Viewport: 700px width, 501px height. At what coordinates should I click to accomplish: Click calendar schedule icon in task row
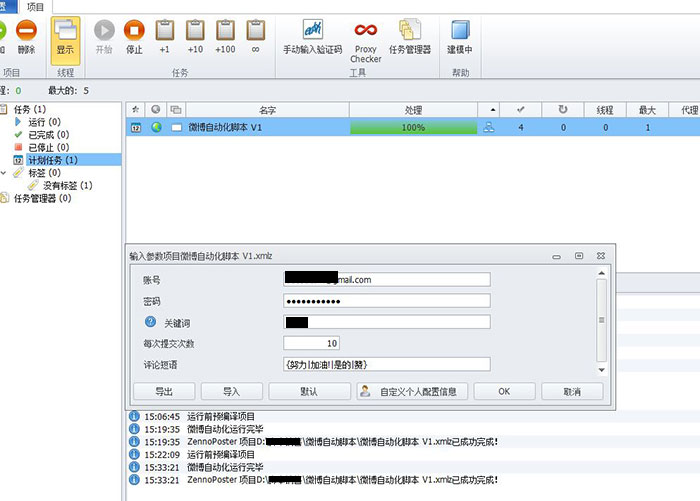click(x=136, y=128)
